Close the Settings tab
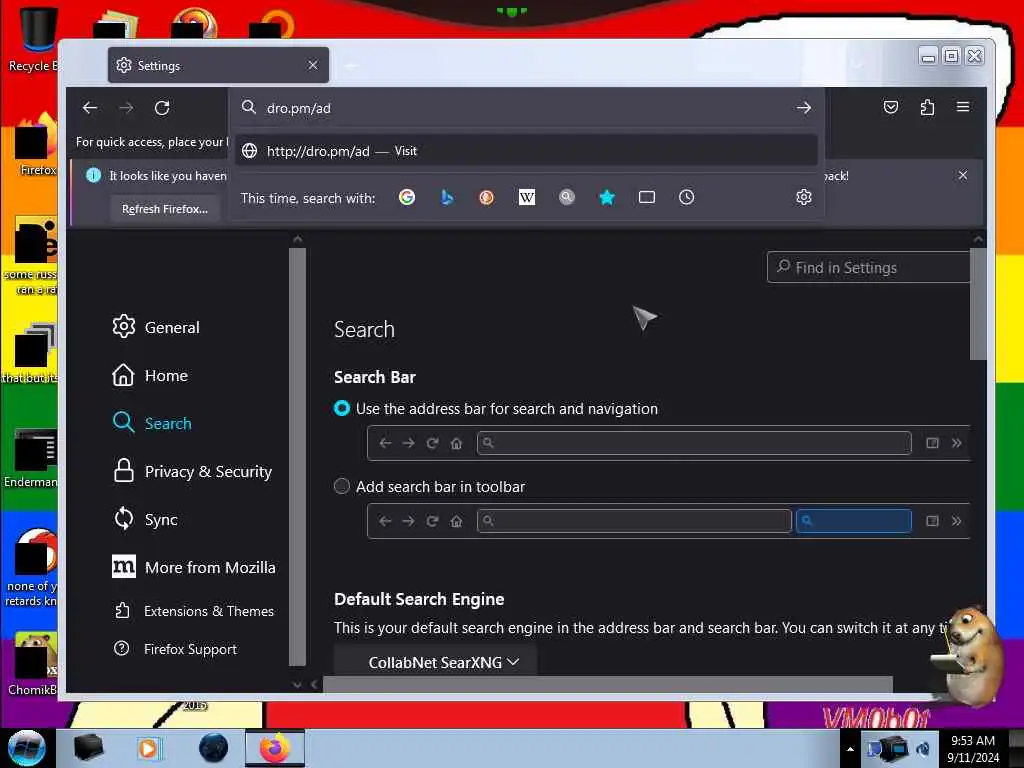The image size is (1024, 768). [x=313, y=65]
